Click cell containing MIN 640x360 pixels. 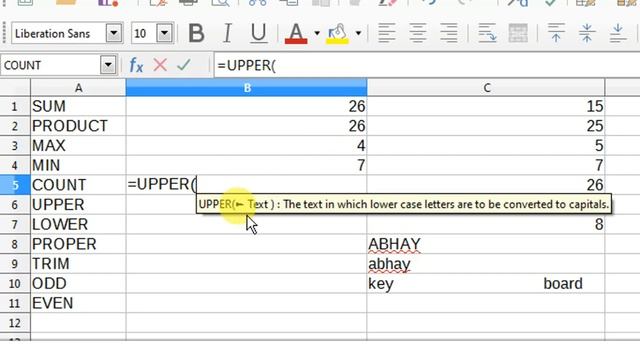[78, 165]
